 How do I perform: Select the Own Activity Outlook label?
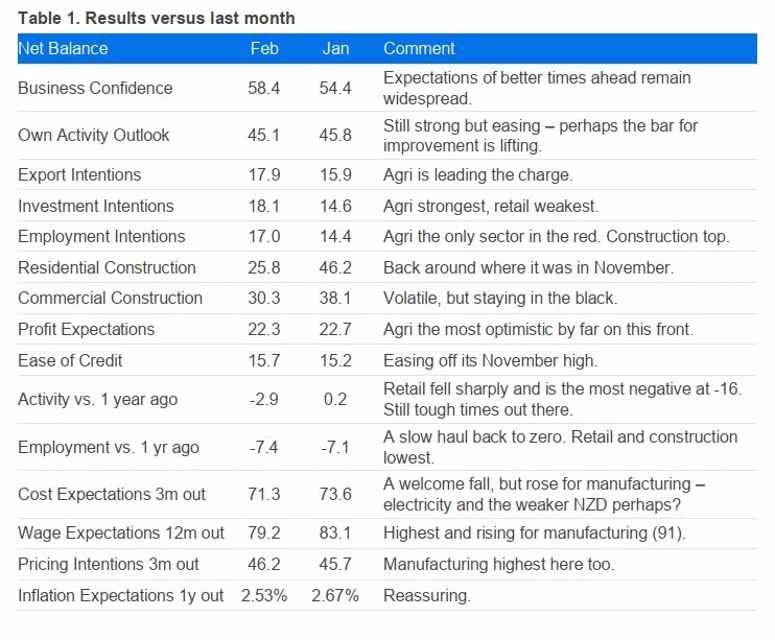(94, 135)
